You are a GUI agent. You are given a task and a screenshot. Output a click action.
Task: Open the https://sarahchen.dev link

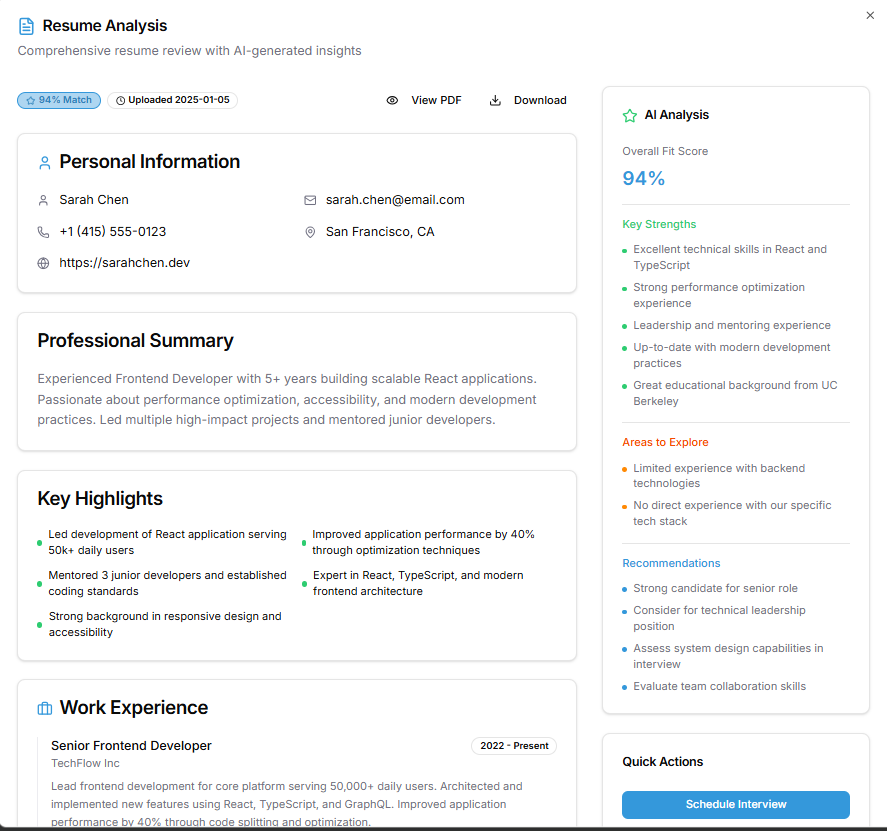point(124,263)
